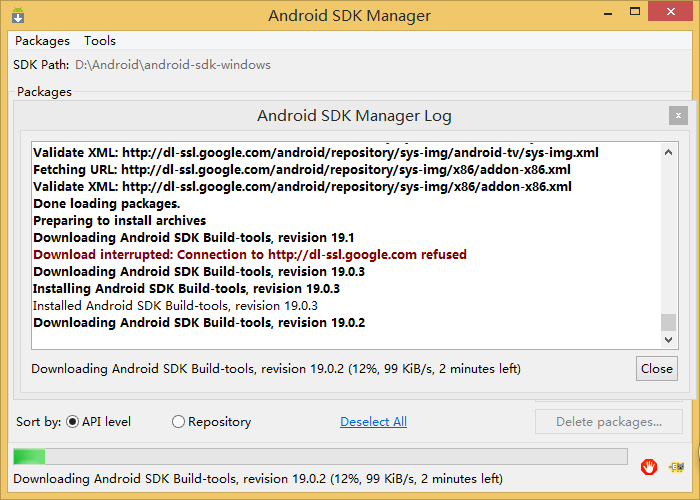700x500 pixels.
Task: Select the Repository sort option
Action: click(212, 421)
